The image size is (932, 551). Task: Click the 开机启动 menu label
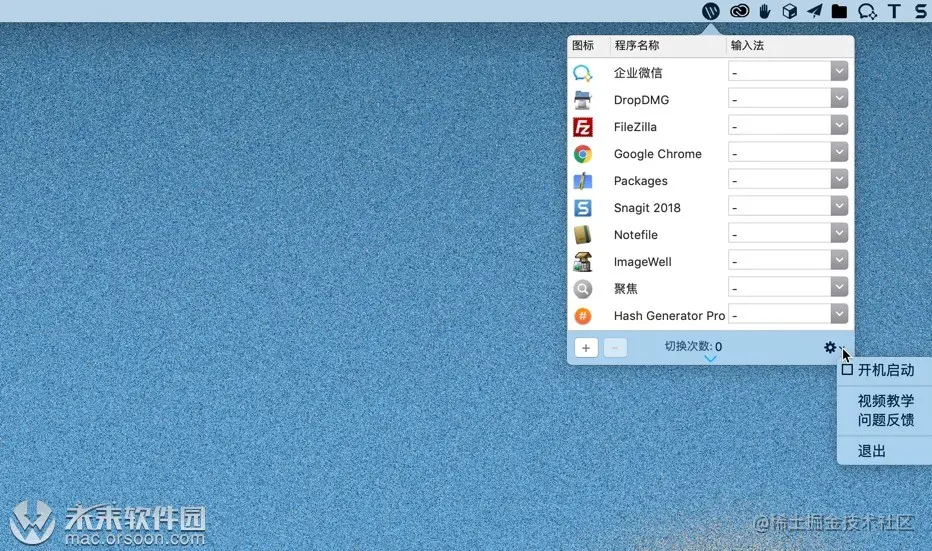[x=886, y=370]
